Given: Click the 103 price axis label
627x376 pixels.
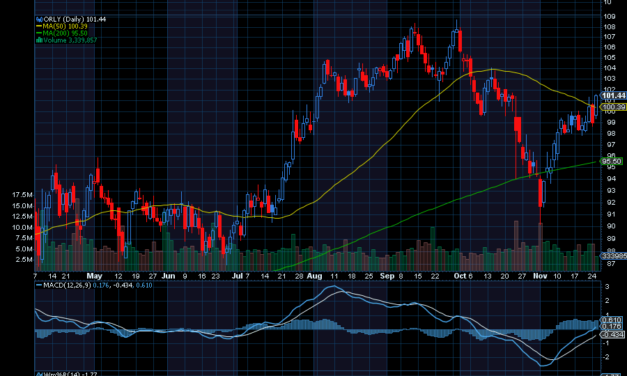Looking at the screenshot, I should point(609,79).
